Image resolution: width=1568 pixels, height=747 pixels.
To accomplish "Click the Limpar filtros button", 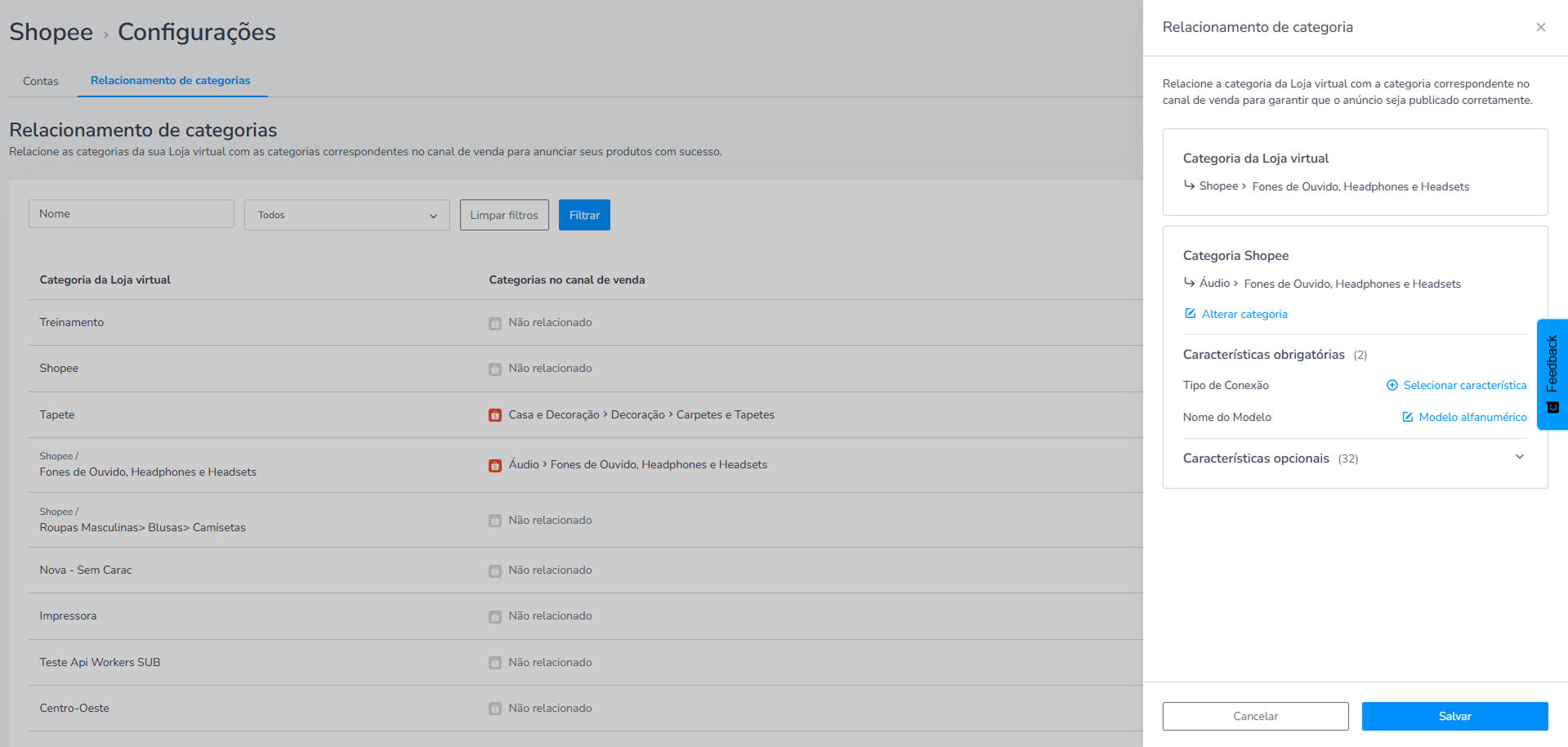I will pyautogui.click(x=504, y=215).
